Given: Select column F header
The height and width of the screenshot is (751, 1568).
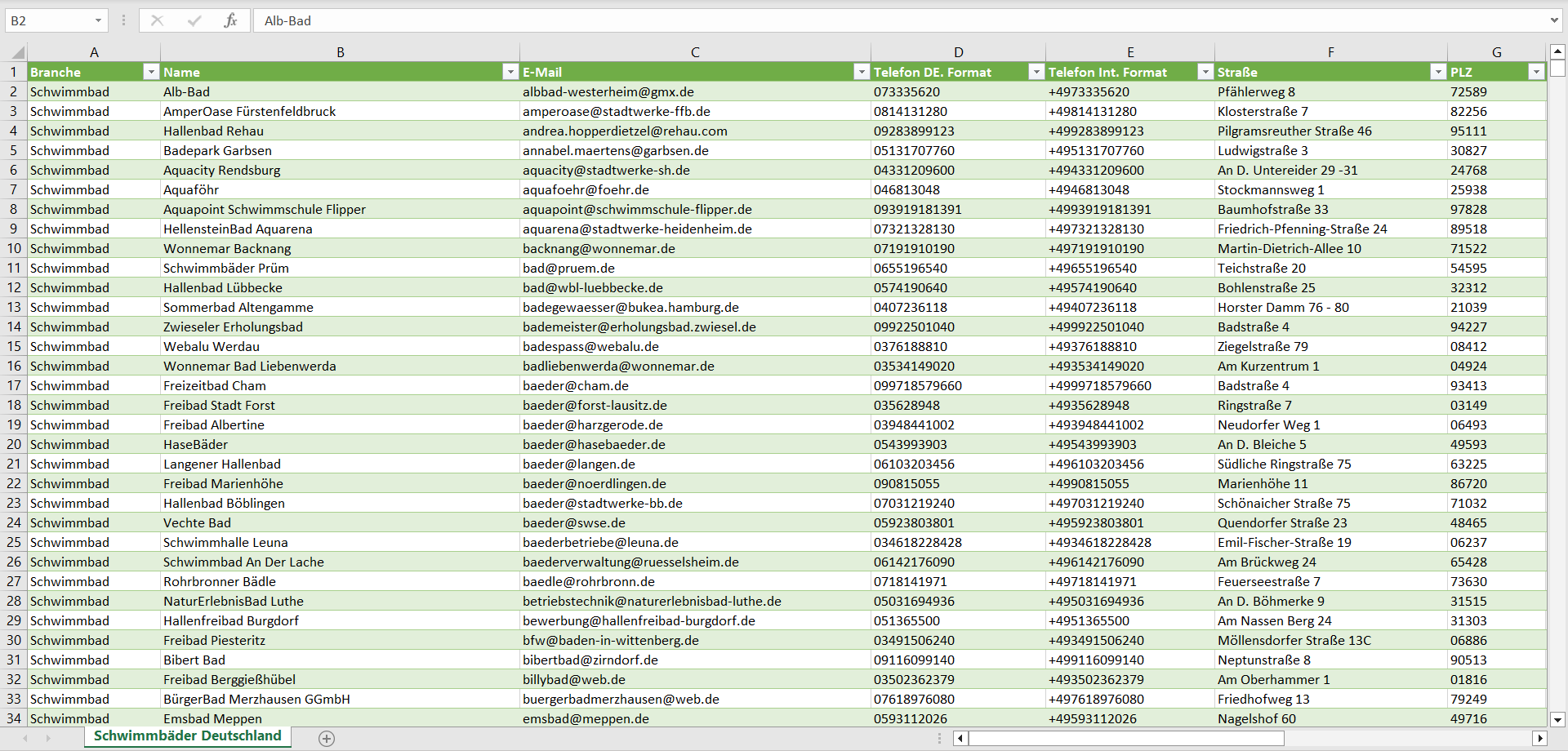Looking at the screenshot, I should point(1331,52).
